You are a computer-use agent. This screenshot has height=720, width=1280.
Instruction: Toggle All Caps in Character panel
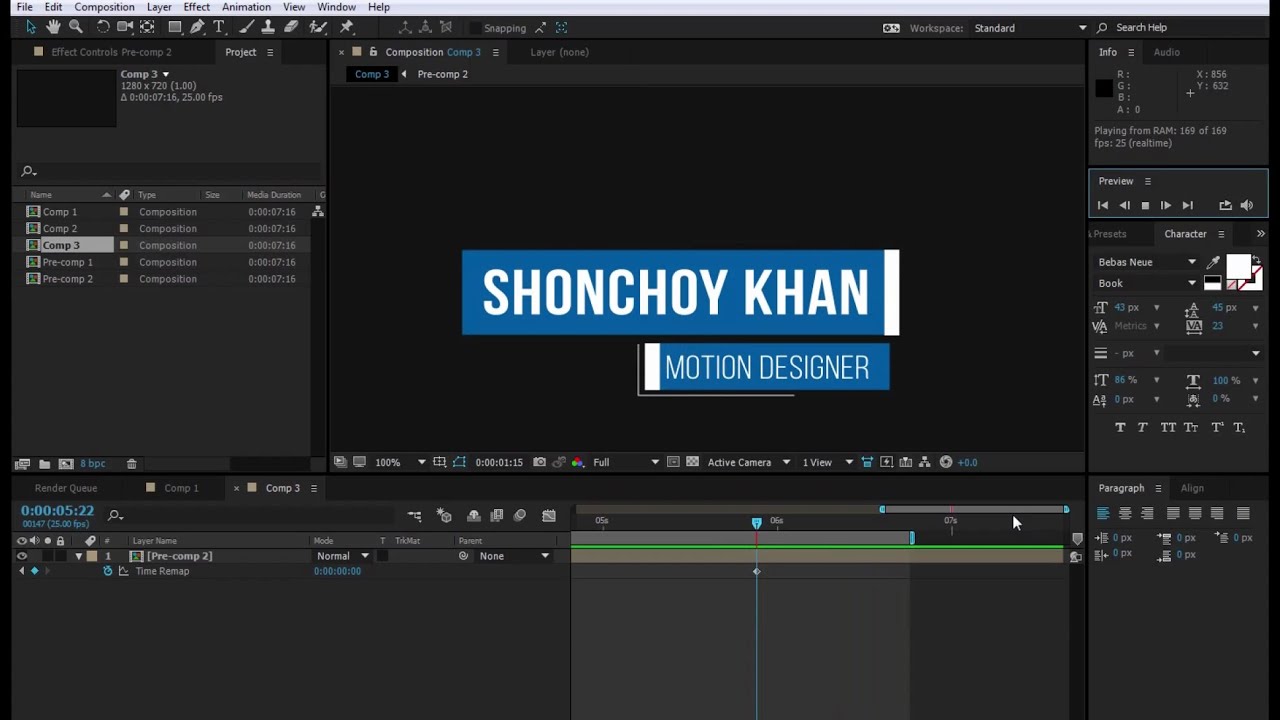tap(1168, 427)
